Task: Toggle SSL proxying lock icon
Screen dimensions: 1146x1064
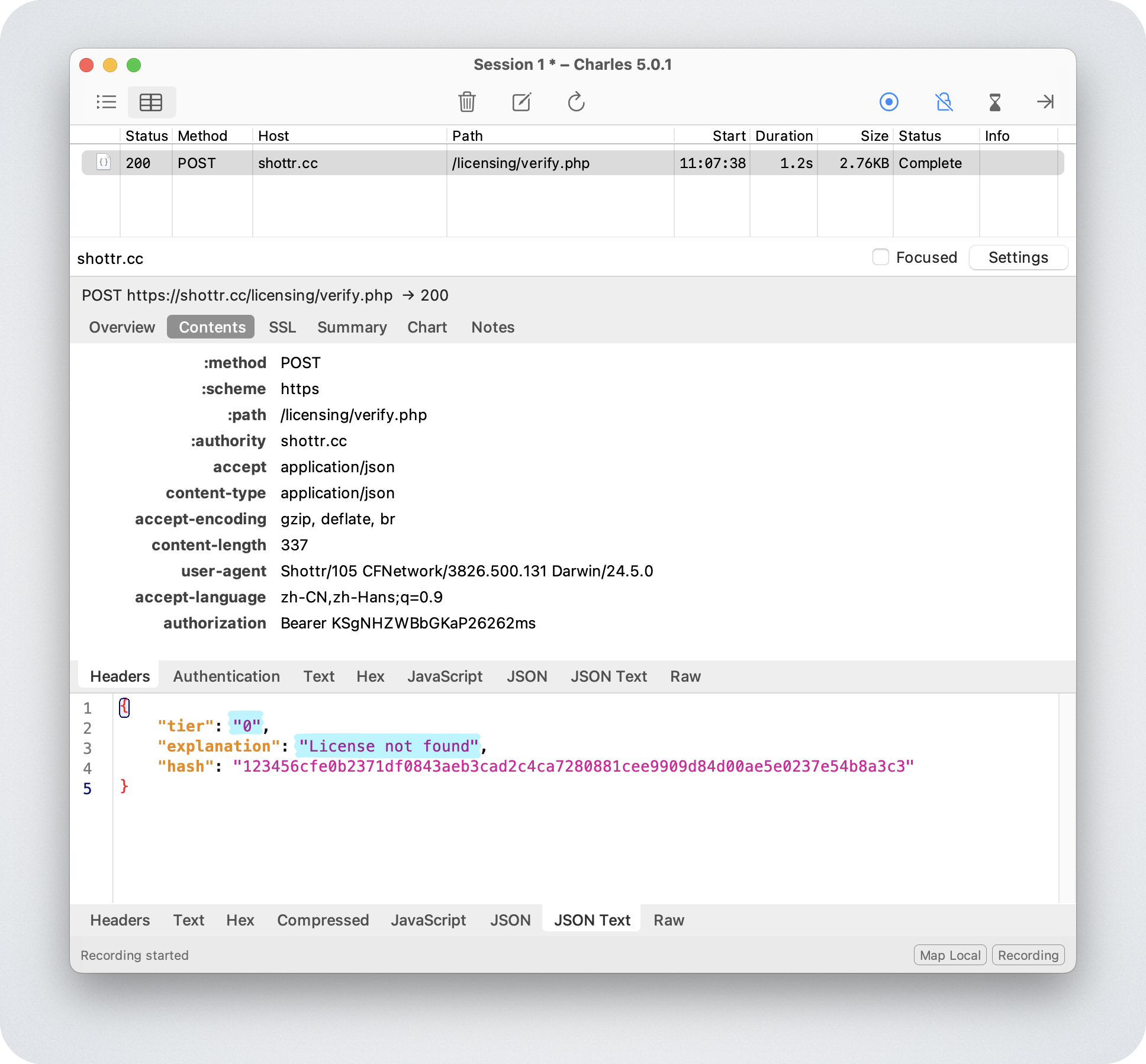Action: tap(944, 102)
